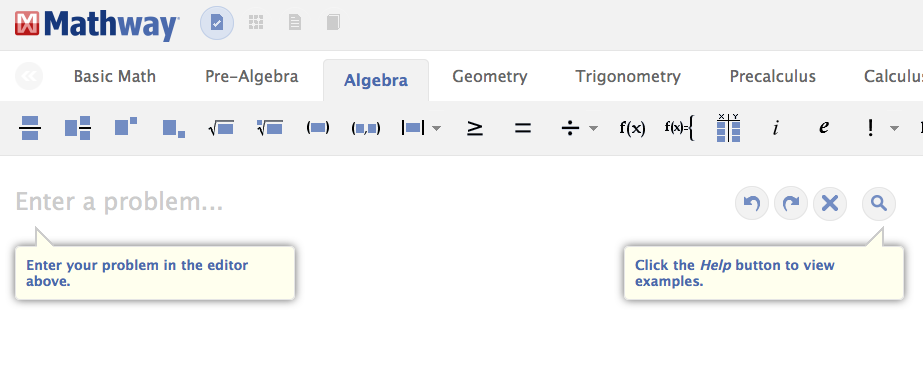Insert the ordered pair template
The width and height of the screenshot is (923, 369).
(366, 128)
